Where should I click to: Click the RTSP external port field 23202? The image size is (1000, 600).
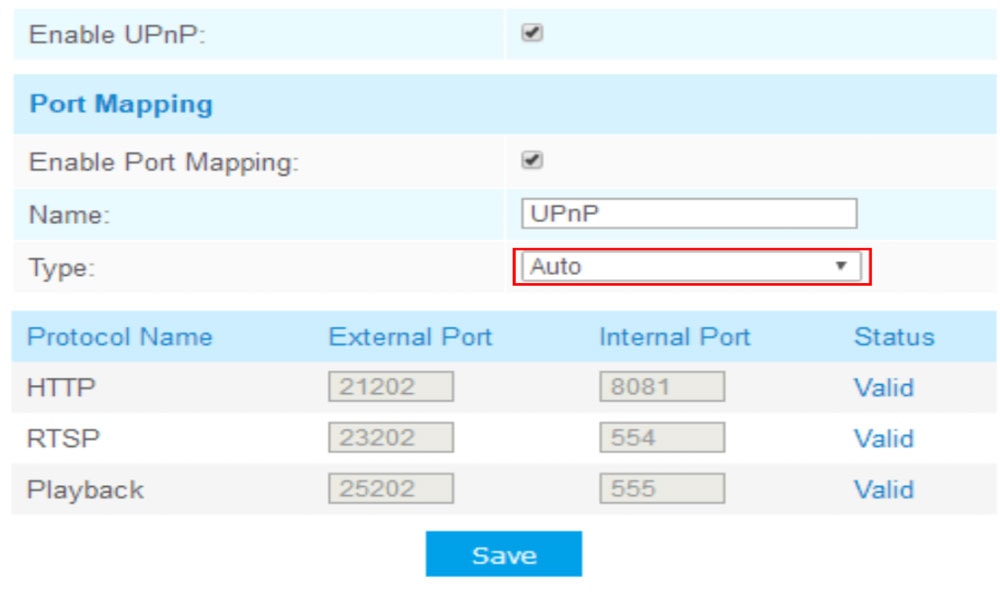[x=391, y=437]
